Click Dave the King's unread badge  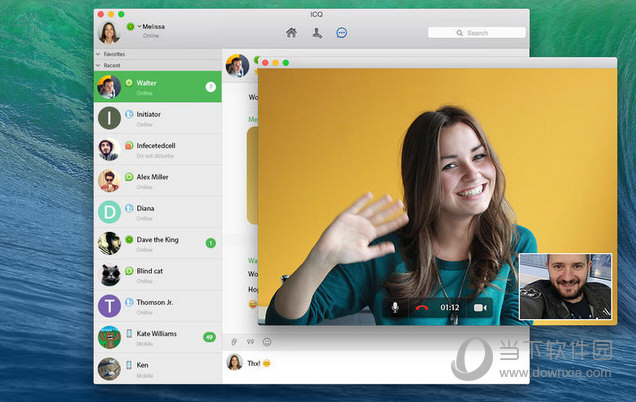[x=211, y=243]
